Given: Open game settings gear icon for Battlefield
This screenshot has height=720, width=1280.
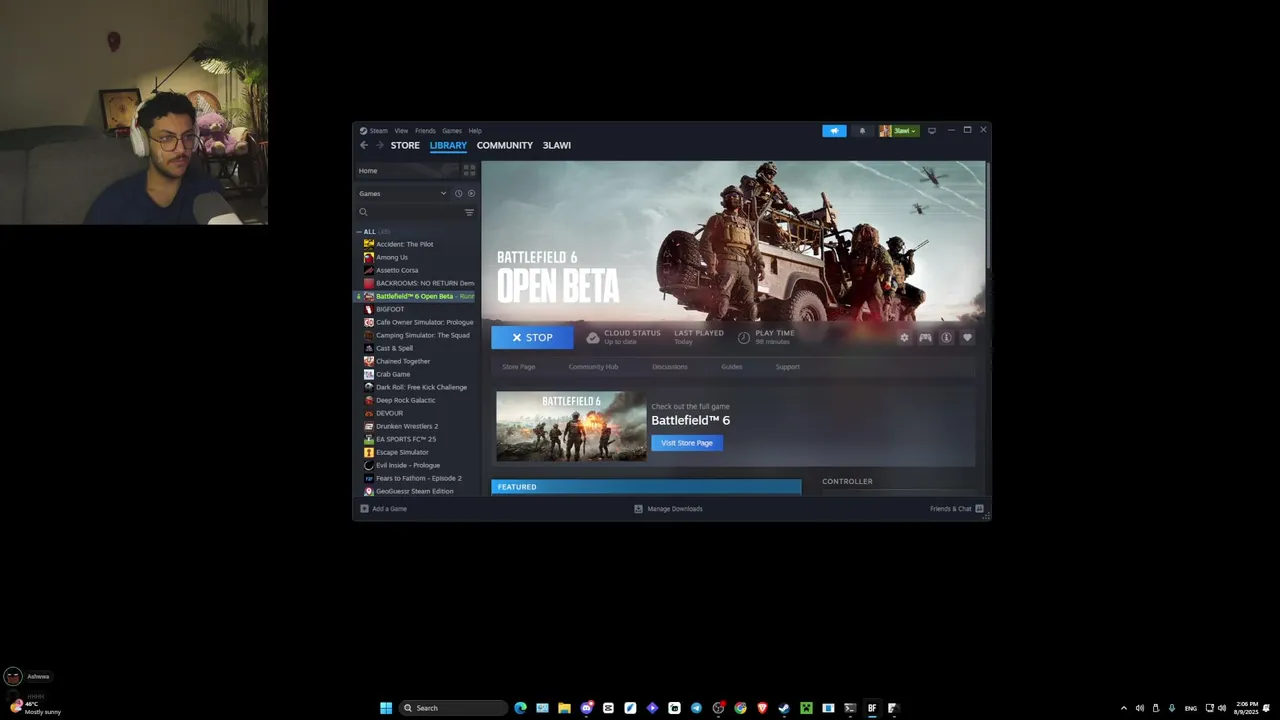Looking at the screenshot, I should pyautogui.click(x=904, y=338).
